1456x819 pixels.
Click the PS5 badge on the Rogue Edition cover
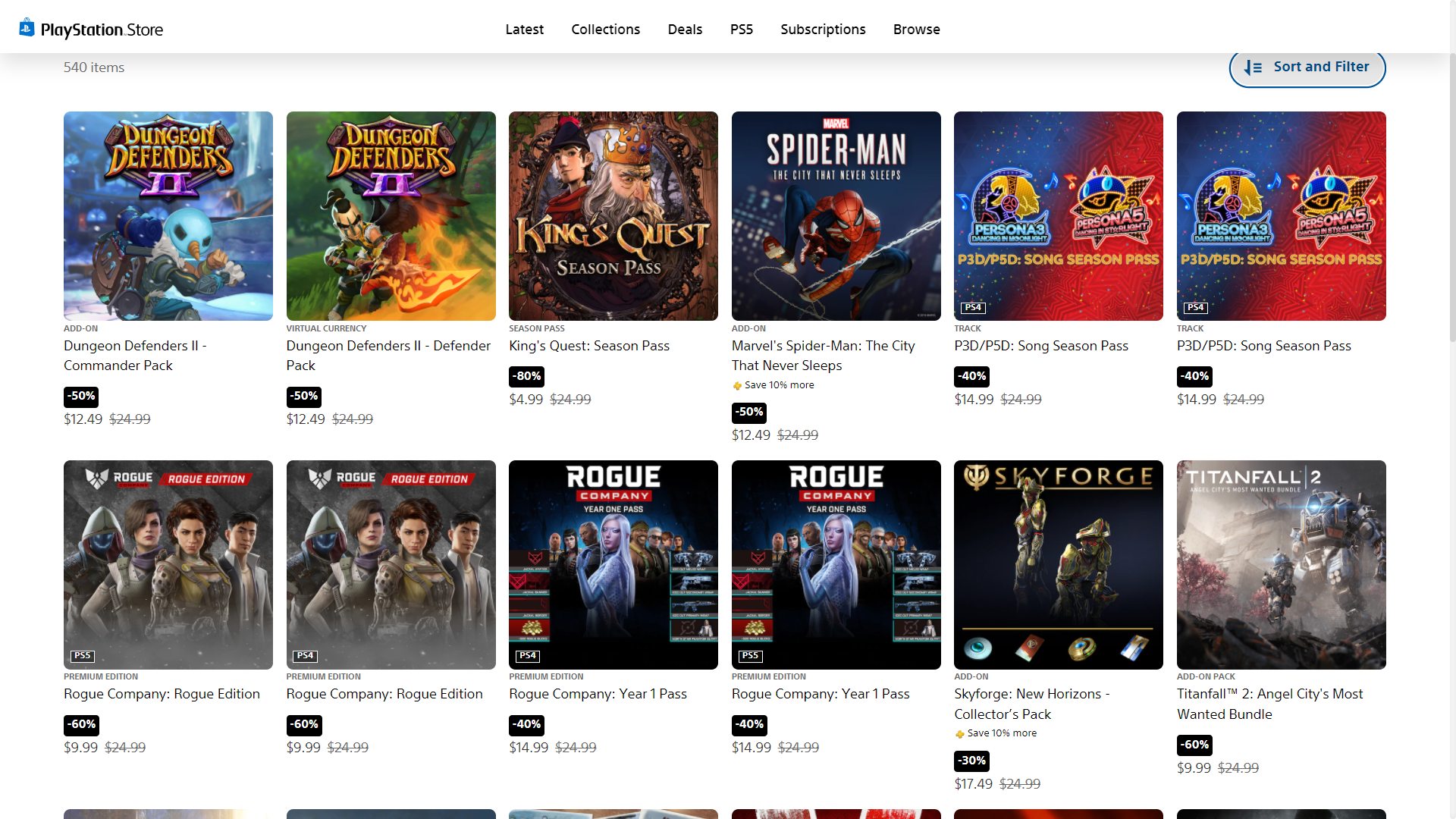point(82,656)
